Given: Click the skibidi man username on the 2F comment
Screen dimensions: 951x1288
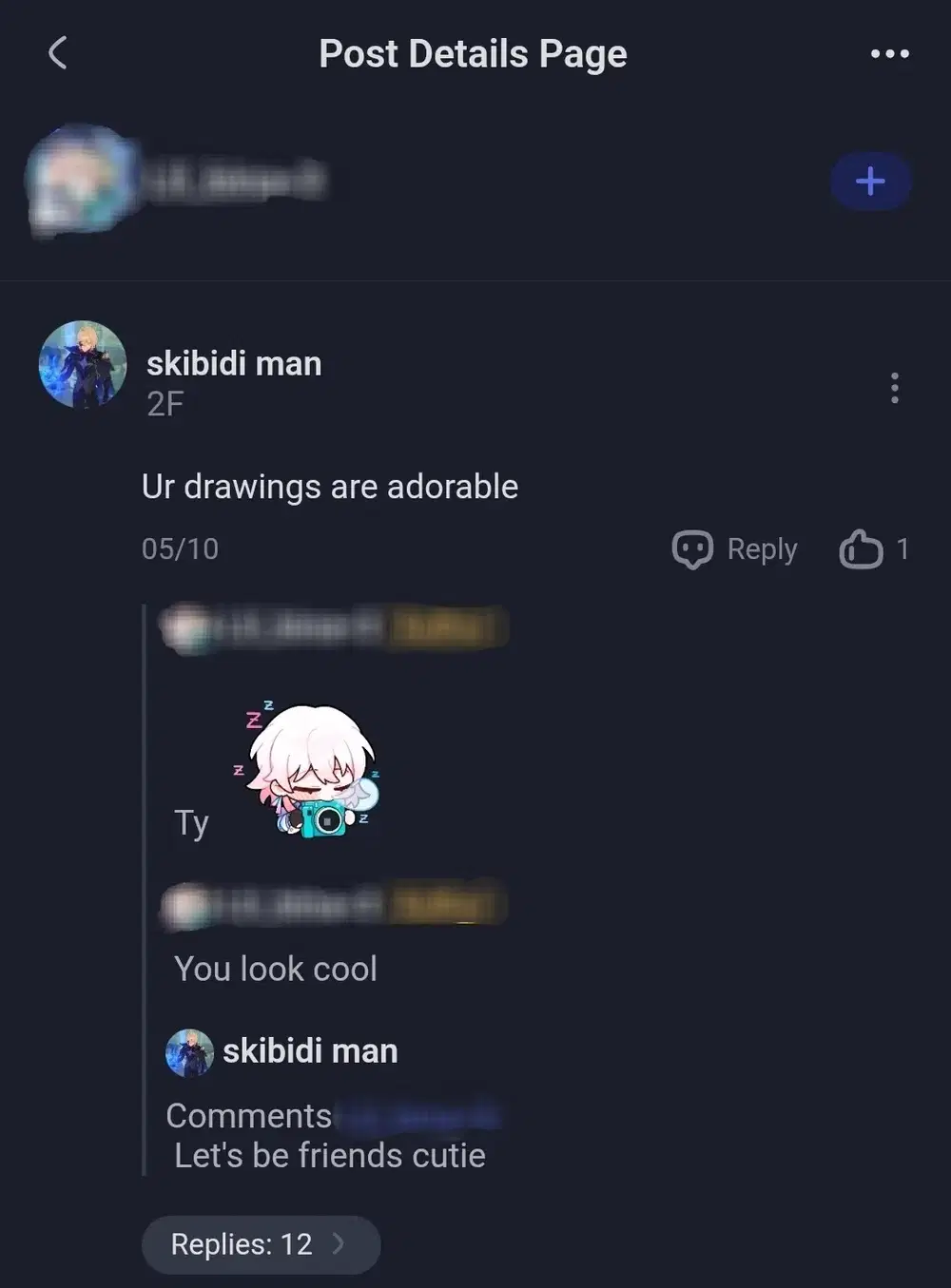Looking at the screenshot, I should click(234, 363).
